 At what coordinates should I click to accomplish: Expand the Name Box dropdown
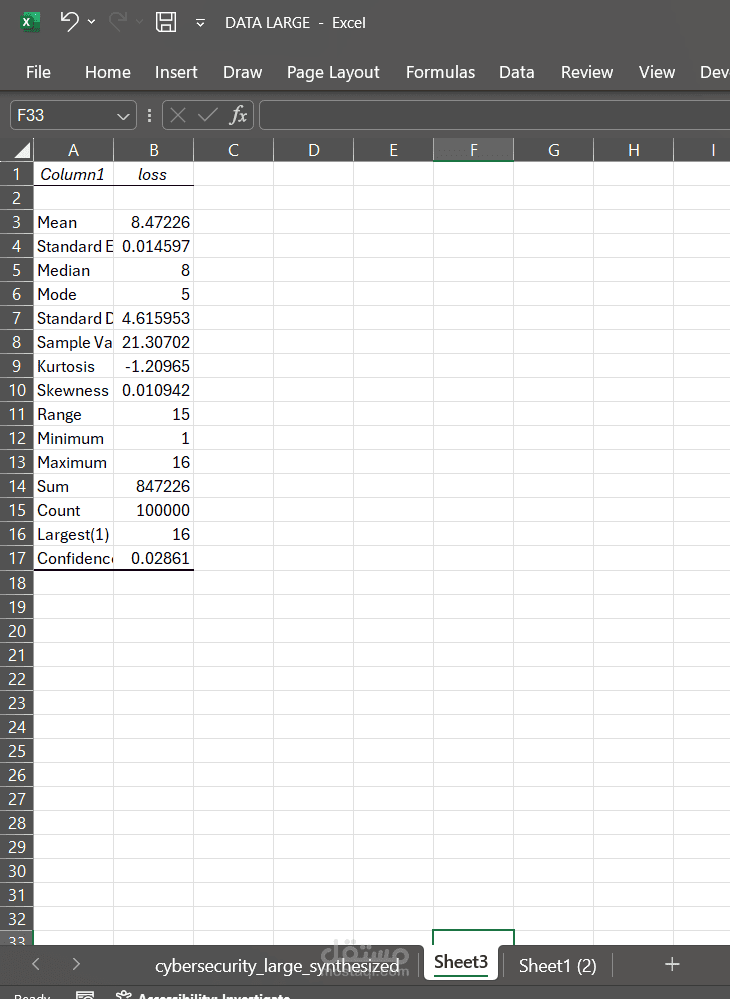pyautogui.click(x=123, y=116)
